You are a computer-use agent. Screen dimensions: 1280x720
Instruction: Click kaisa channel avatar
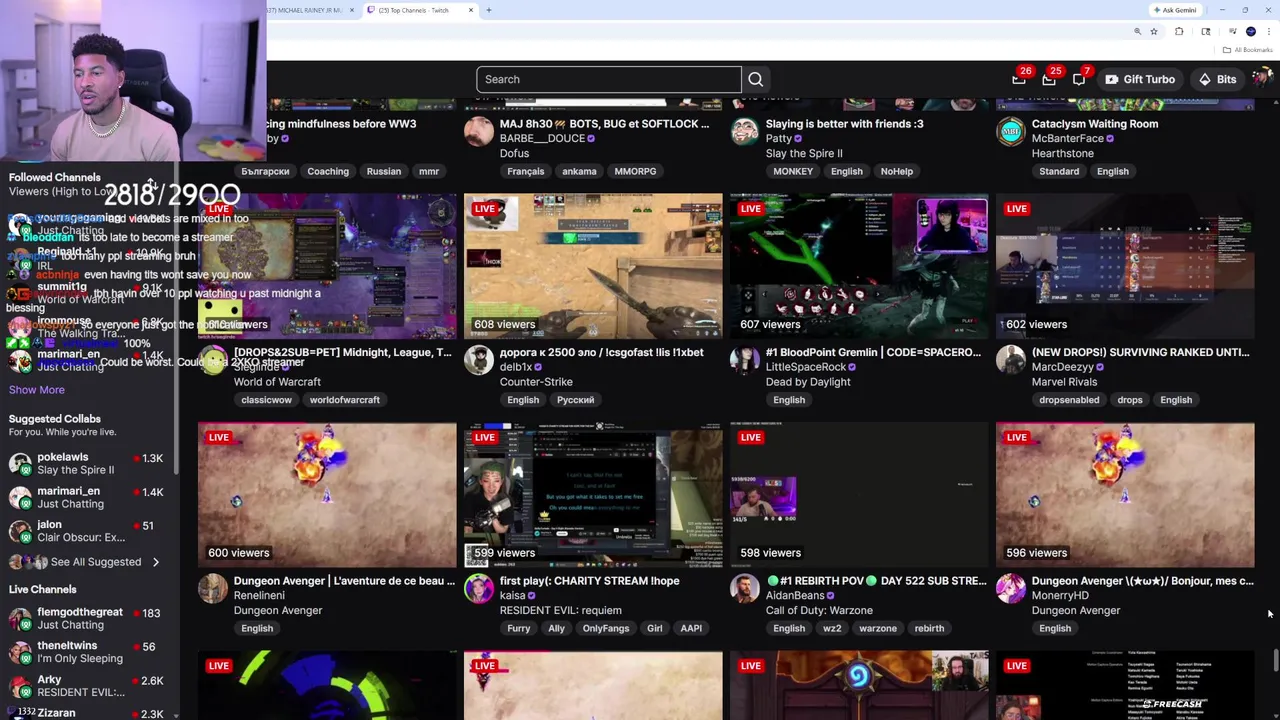(x=479, y=589)
